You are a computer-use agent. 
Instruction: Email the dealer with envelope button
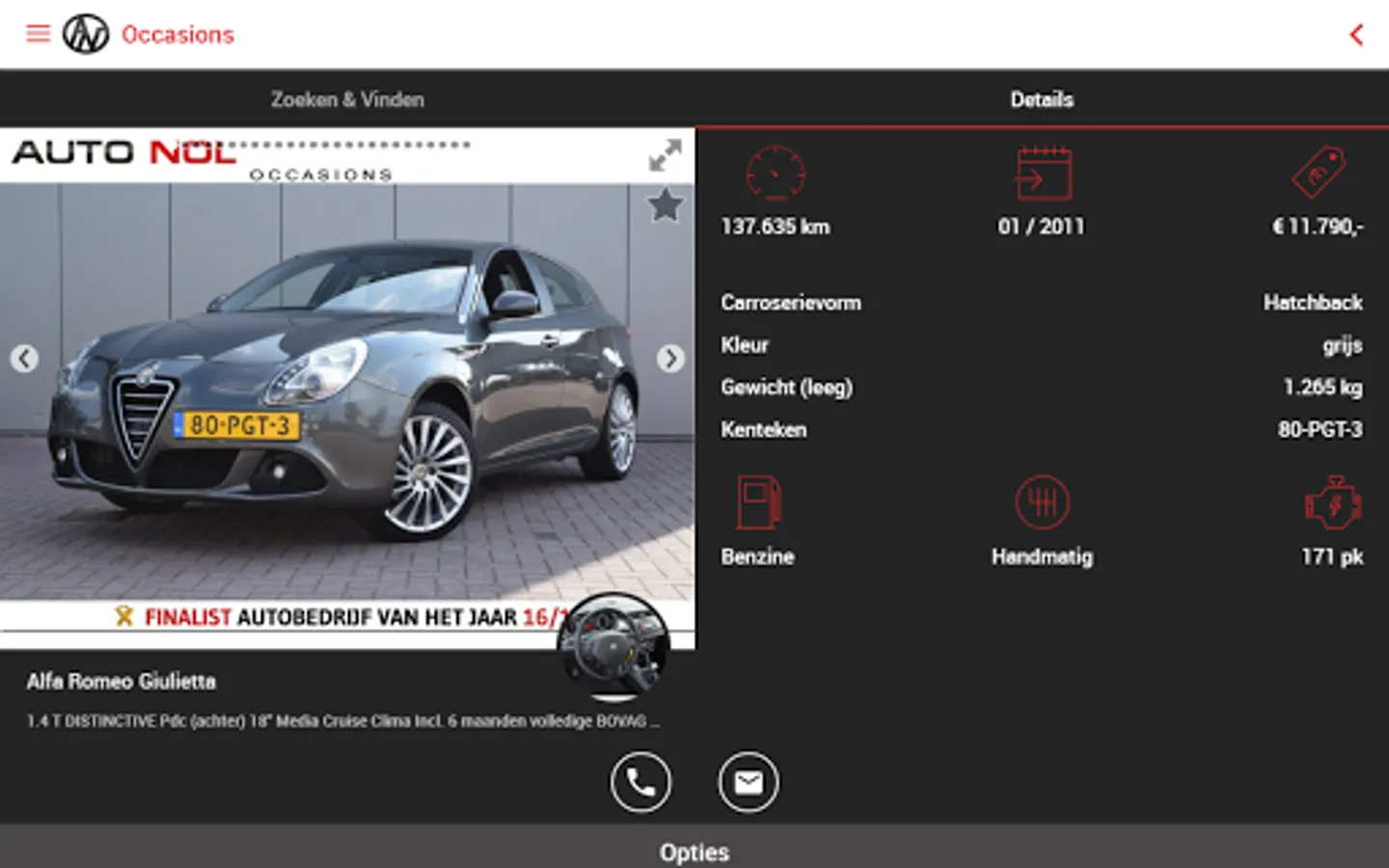tap(749, 782)
